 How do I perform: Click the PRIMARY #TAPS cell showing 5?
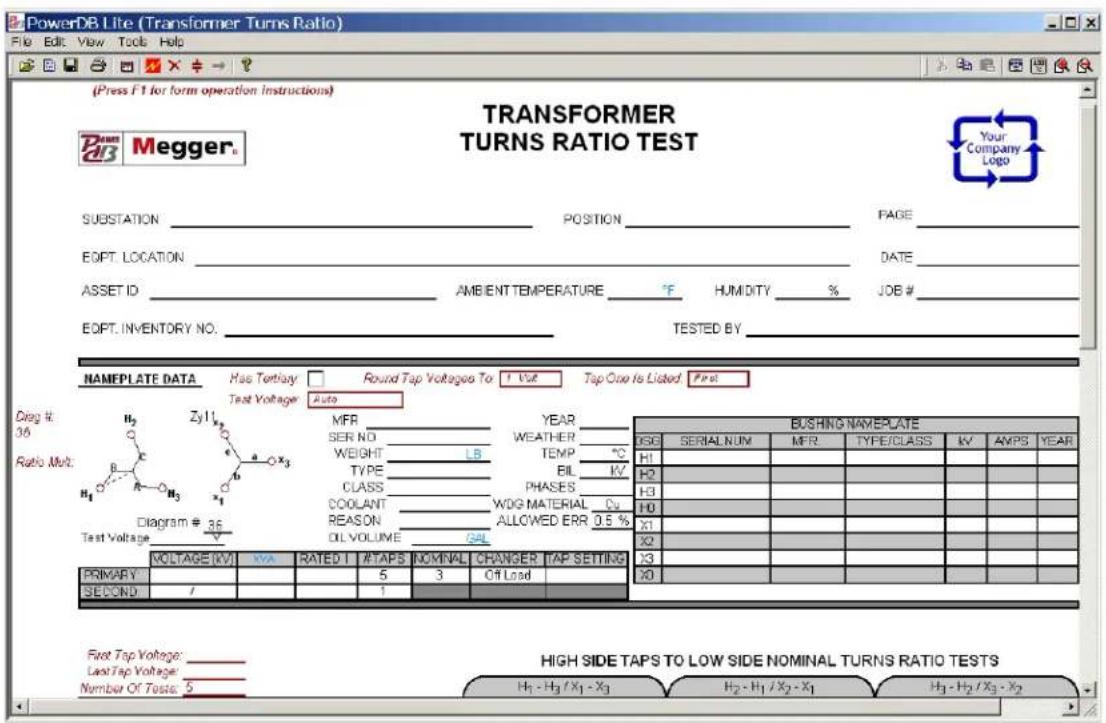click(x=384, y=575)
